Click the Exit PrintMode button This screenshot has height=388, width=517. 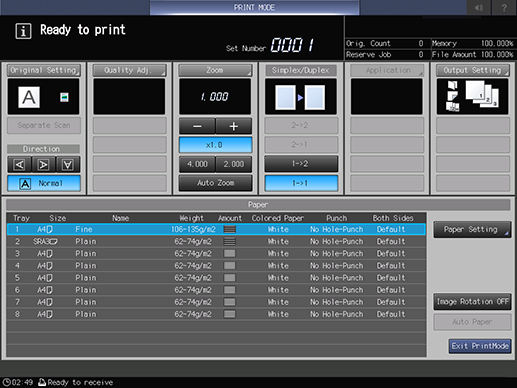[x=480, y=346]
